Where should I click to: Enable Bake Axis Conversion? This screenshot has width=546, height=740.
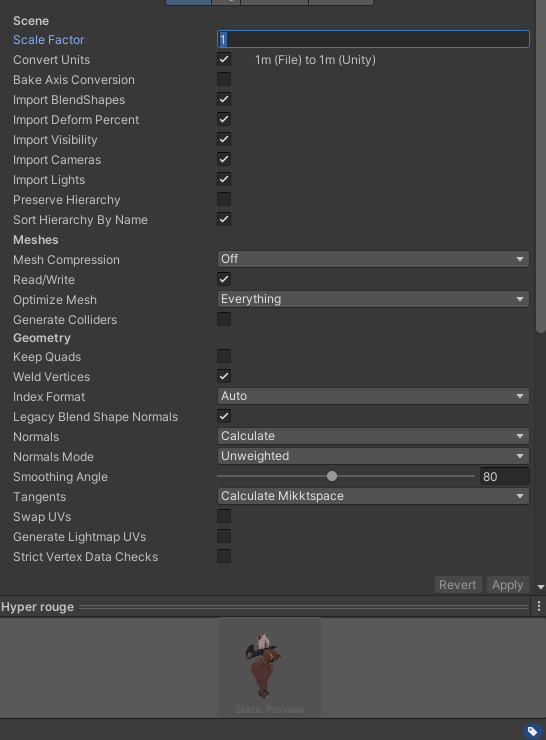click(224, 79)
